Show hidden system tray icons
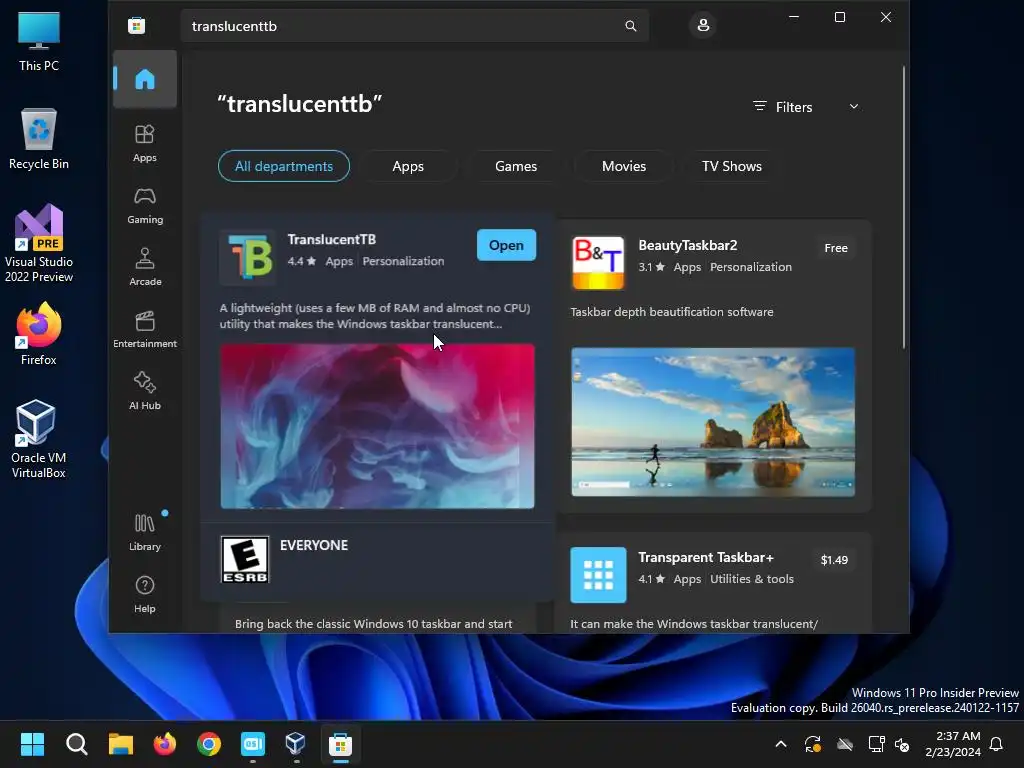This screenshot has width=1024, height=768. click(x=780, y=744)
